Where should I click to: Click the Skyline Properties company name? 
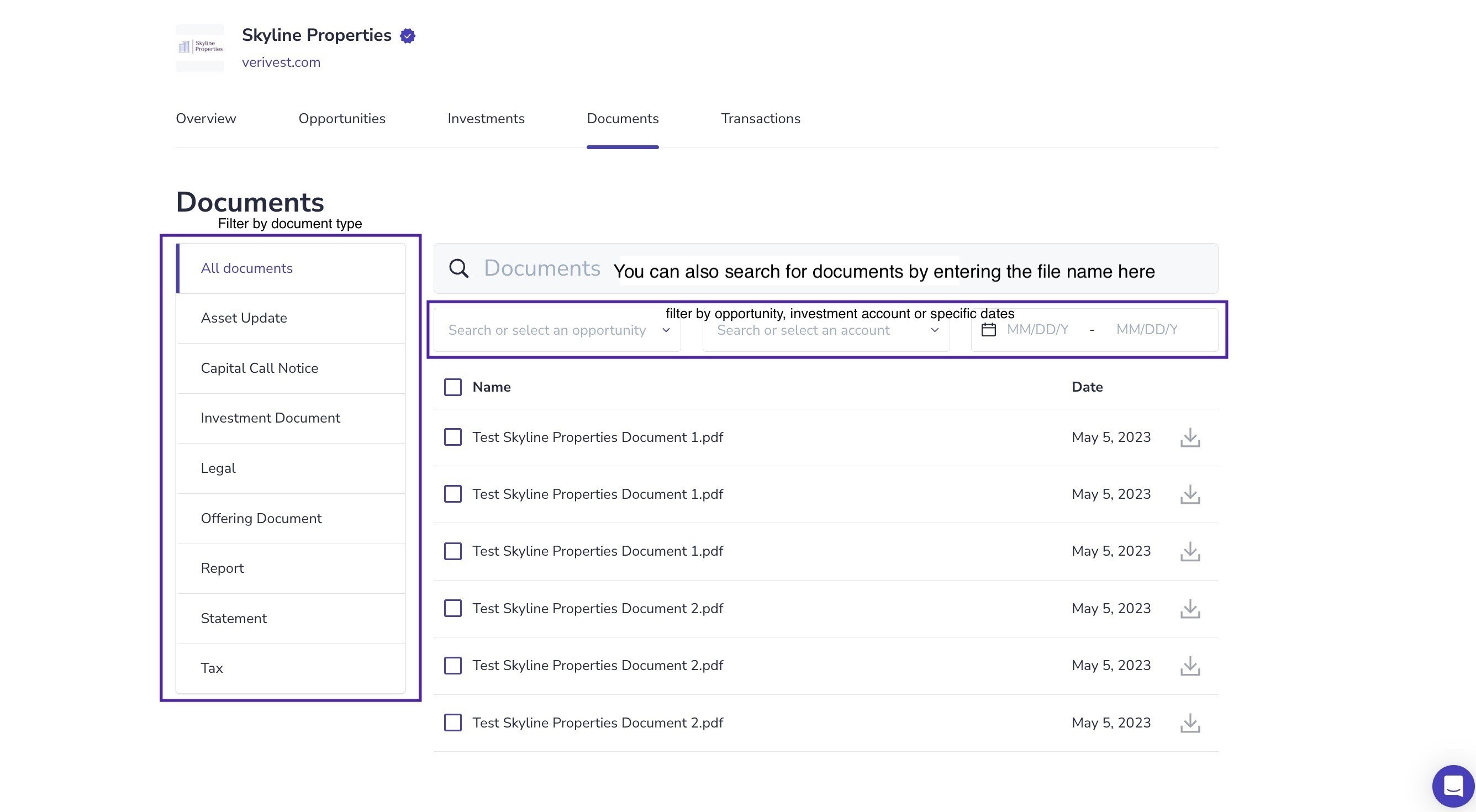coord(317,35)
